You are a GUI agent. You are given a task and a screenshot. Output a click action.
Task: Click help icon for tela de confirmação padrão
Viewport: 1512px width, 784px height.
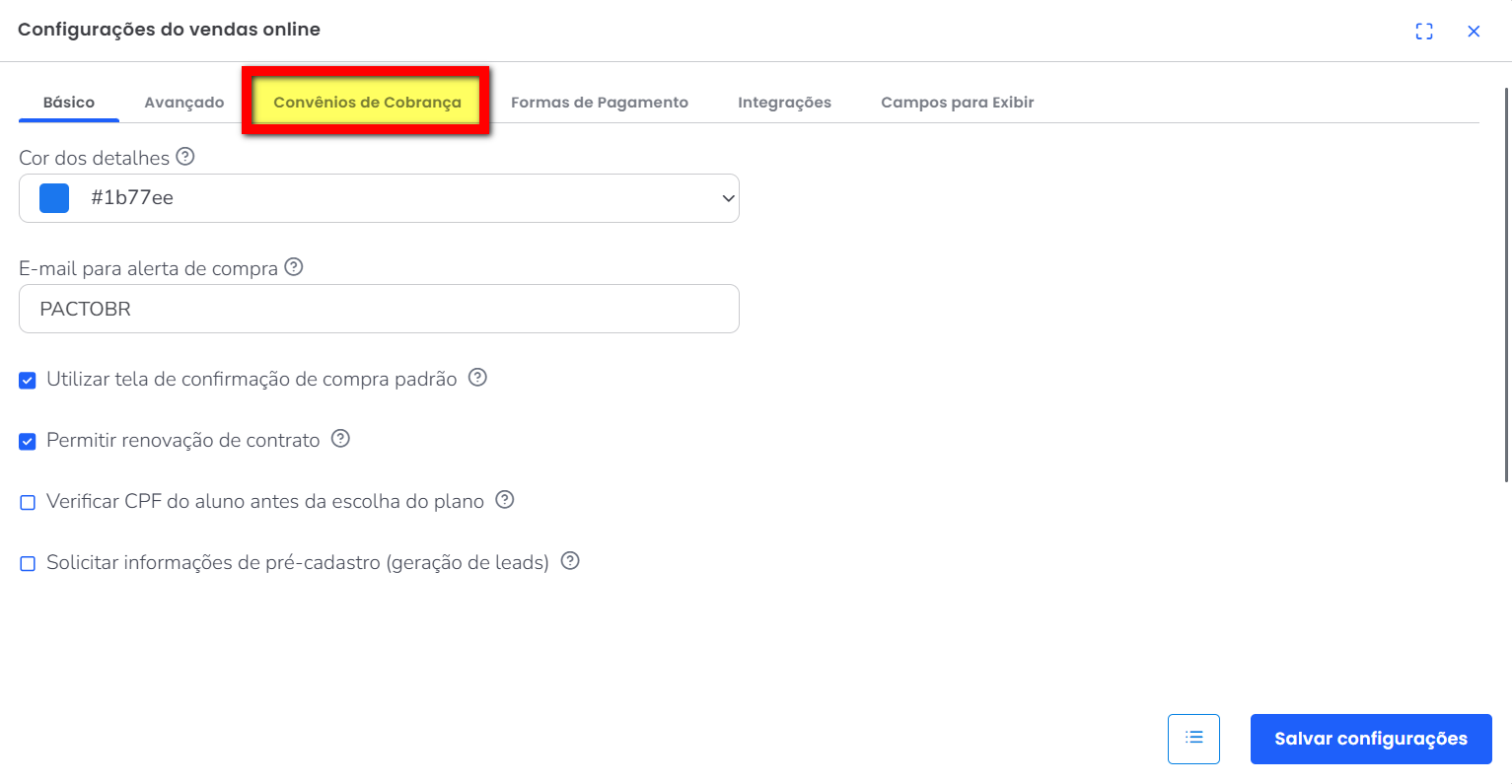pos(477,378)
